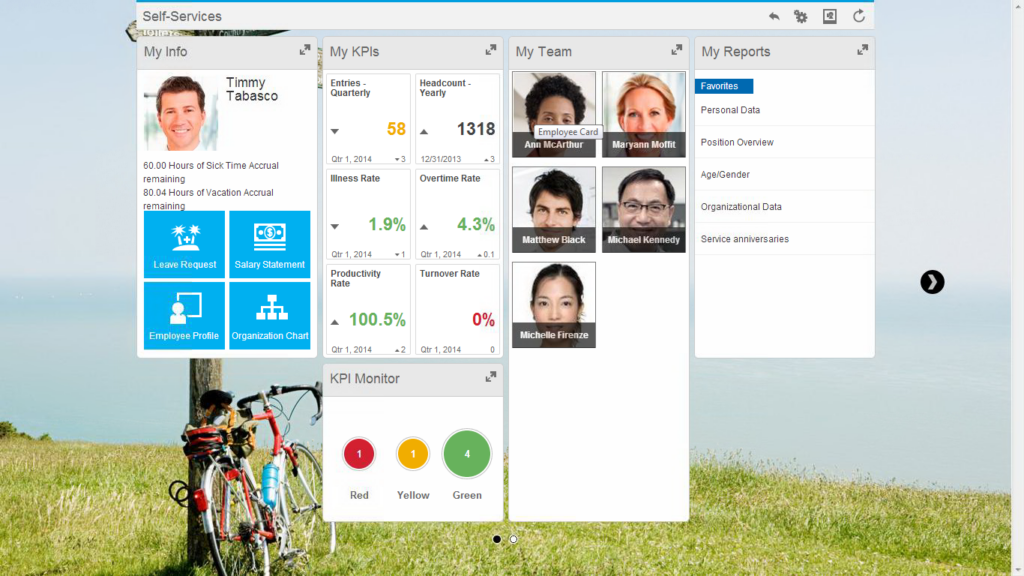Viewport: 1024px width, 576px height.
Task: Click the personalize page icon in header
Action: [829, 16]
